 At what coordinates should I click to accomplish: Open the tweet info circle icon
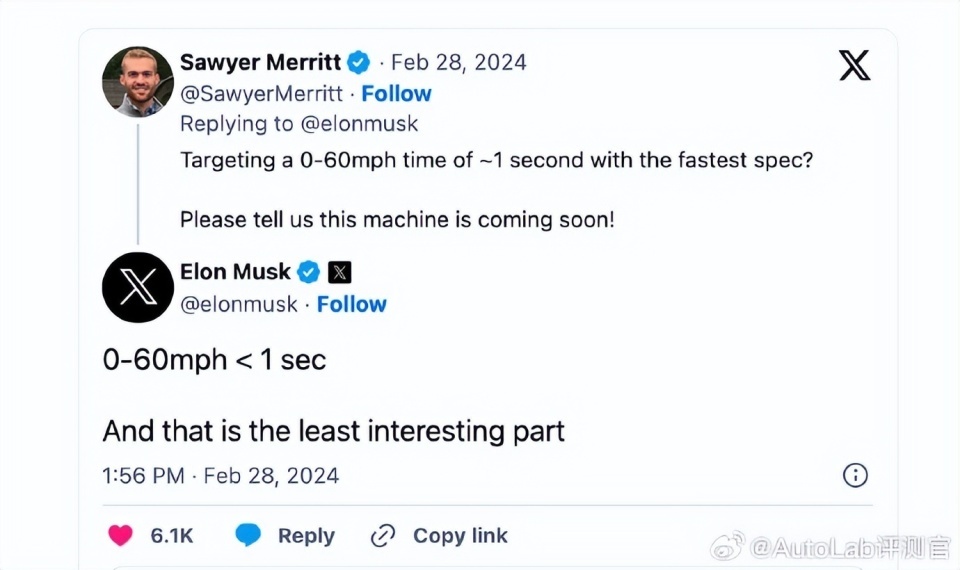[855, 475]
